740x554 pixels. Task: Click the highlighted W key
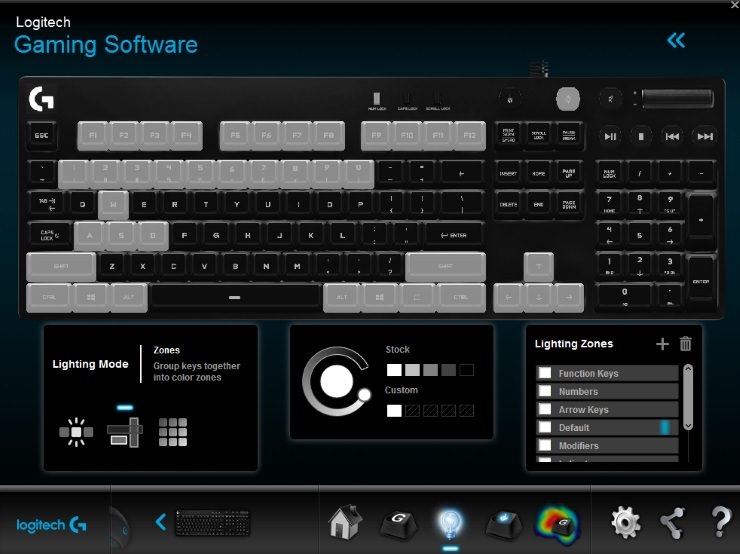coord(113,205)
